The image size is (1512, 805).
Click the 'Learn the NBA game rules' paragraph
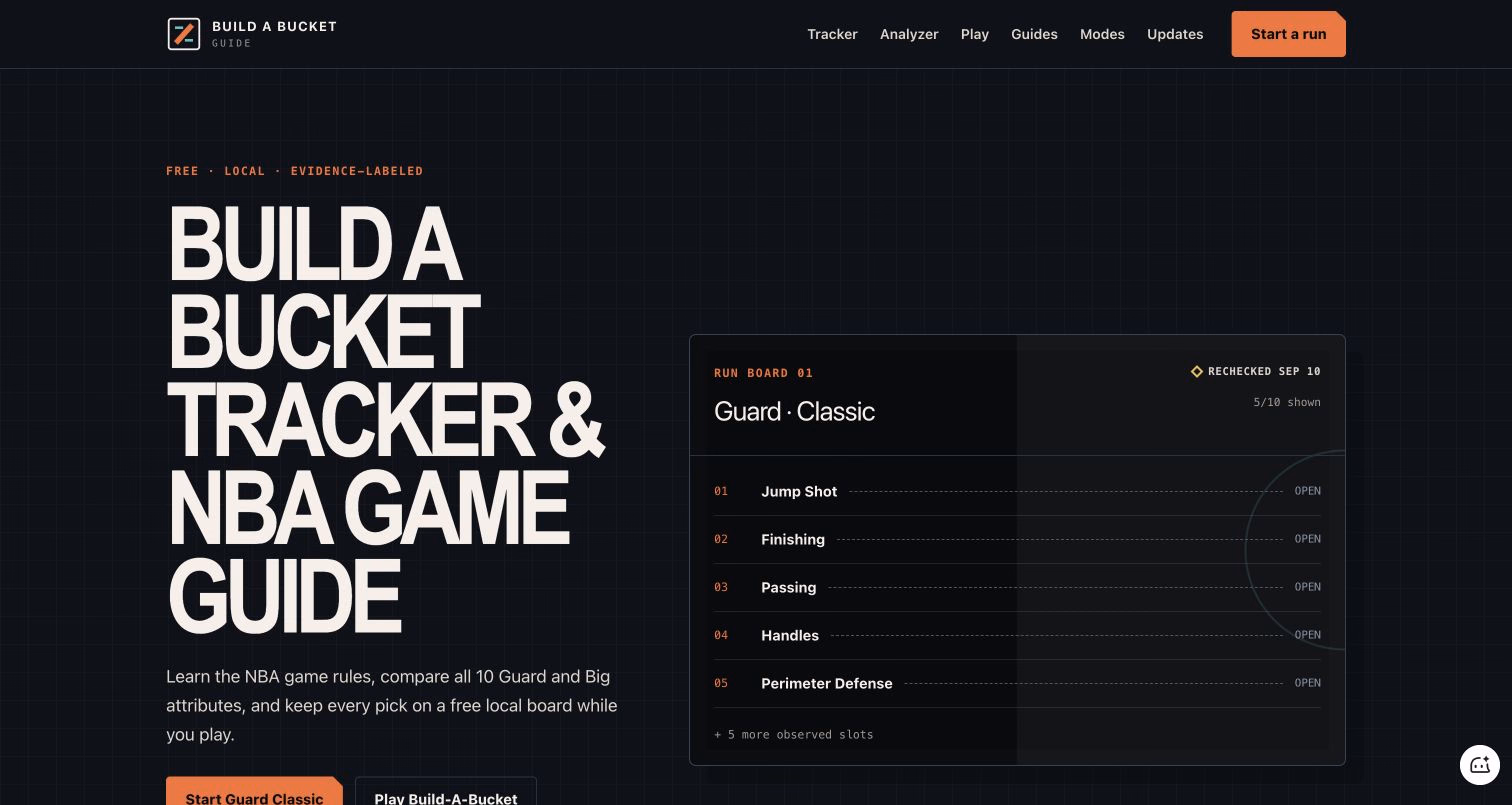(x=392, y=705)
